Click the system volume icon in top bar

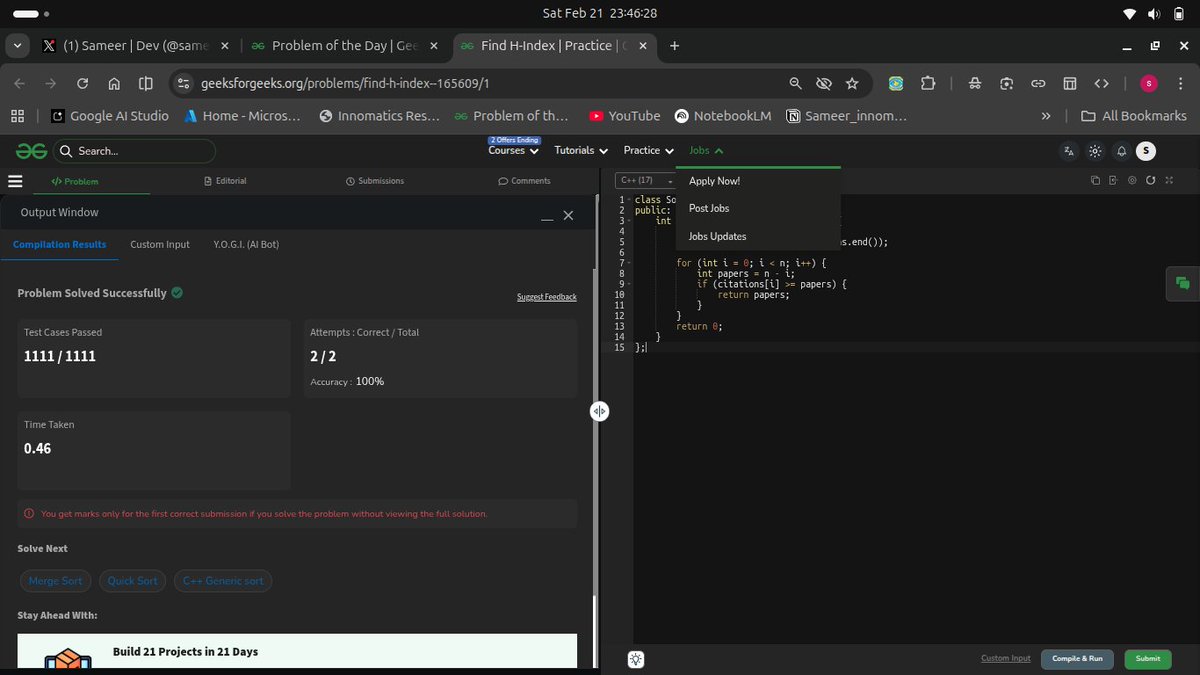[1154, 14]
